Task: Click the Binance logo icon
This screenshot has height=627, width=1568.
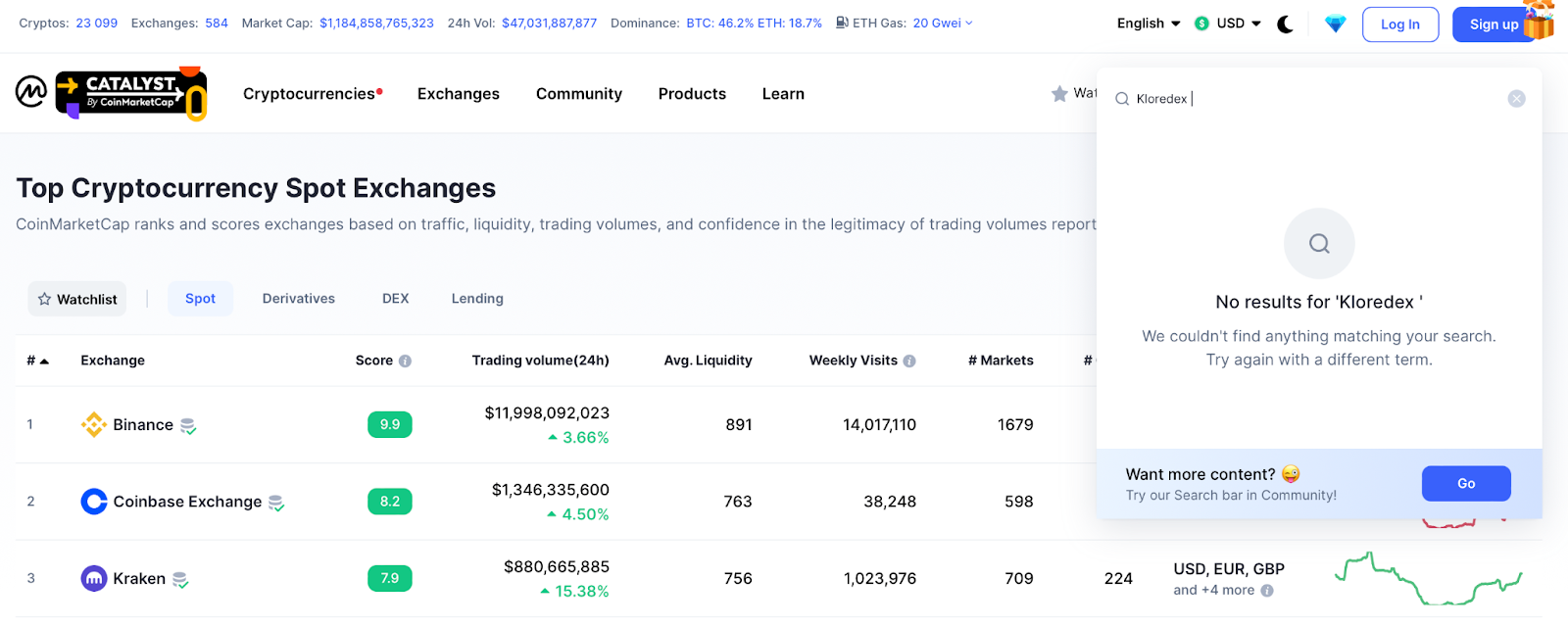Action: 94,424
